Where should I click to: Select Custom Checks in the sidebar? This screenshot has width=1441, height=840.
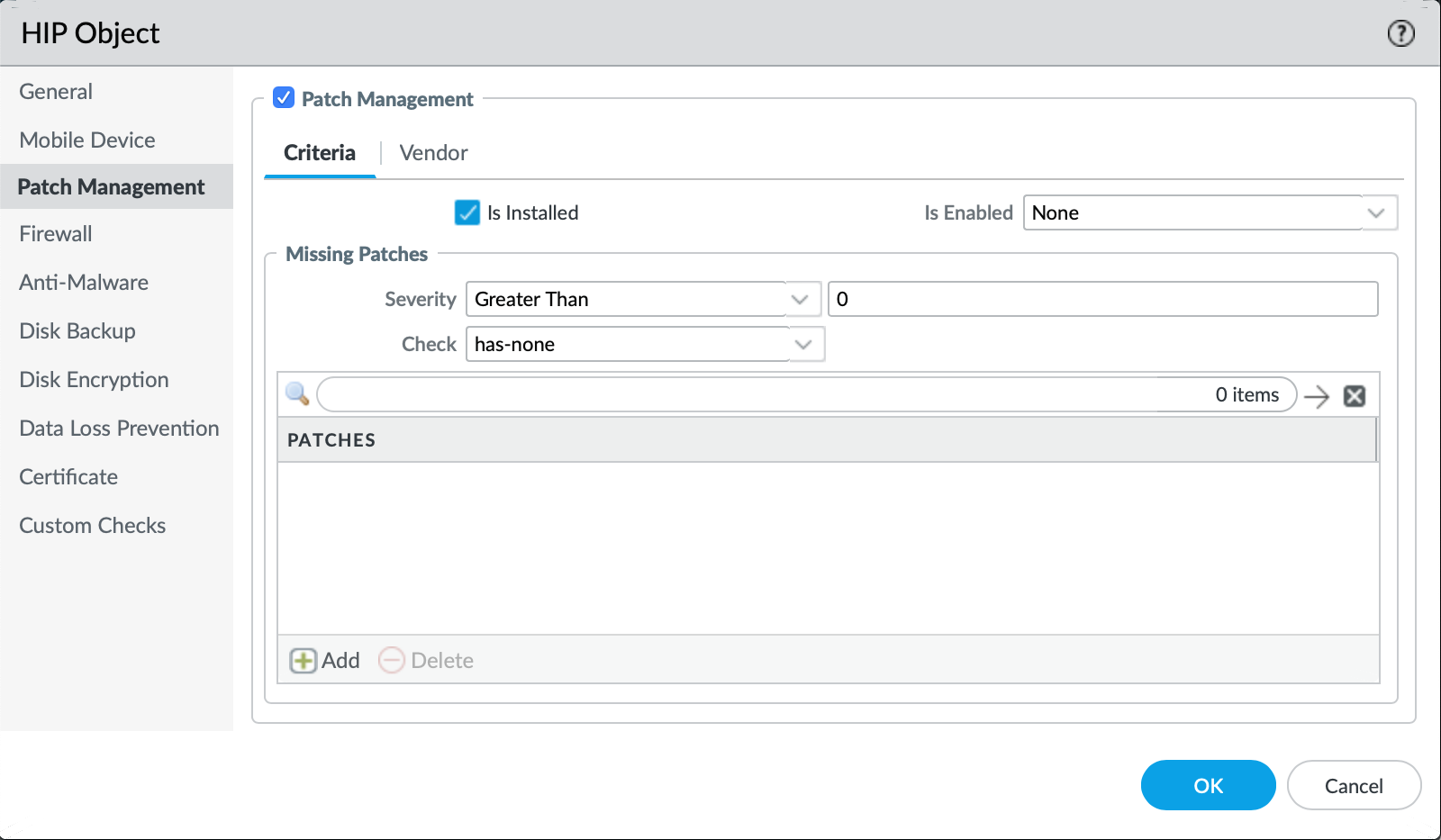(93, 526)
